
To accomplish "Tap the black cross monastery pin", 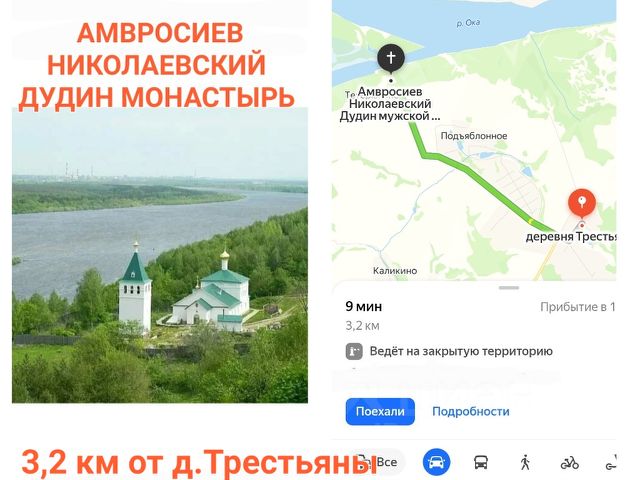I will tap(391, 59).
